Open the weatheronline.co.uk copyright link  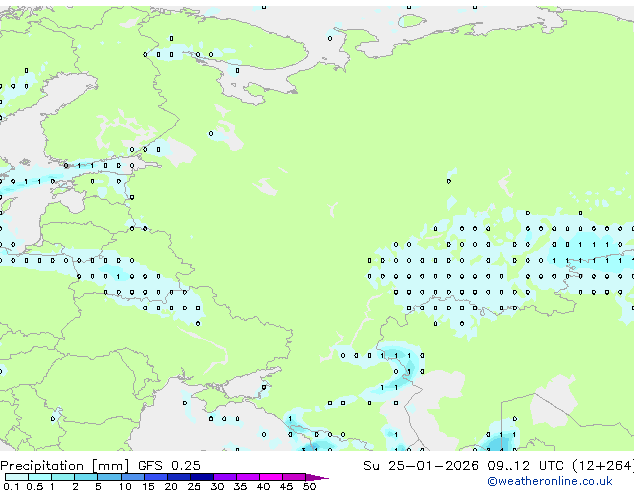550,481
